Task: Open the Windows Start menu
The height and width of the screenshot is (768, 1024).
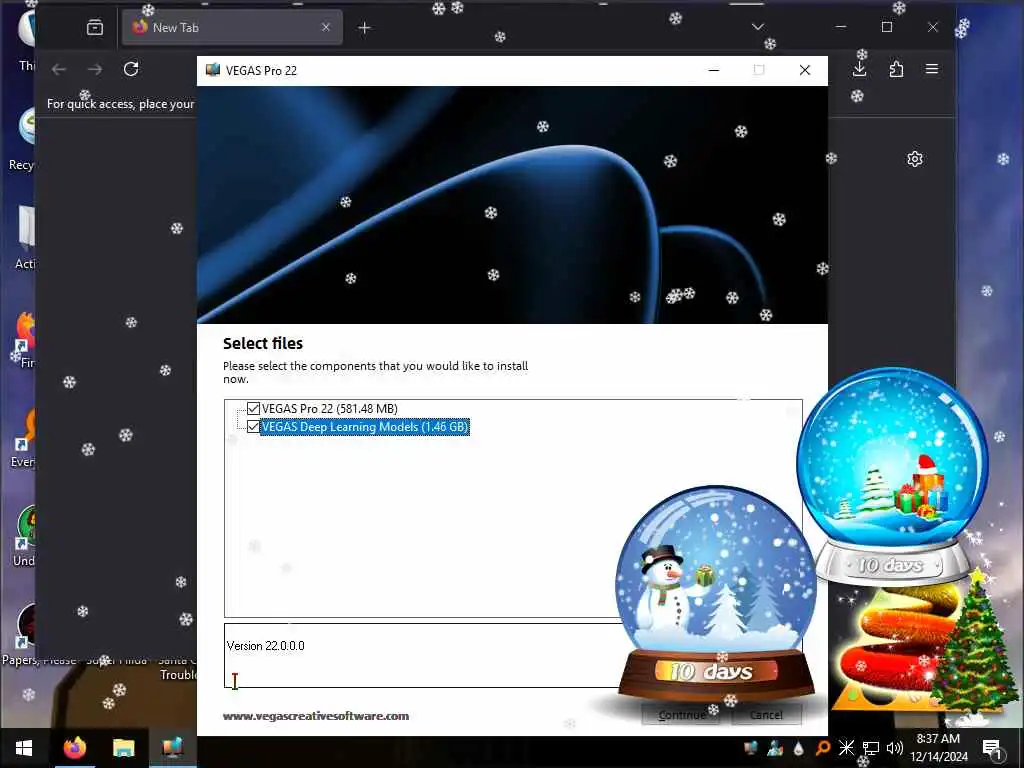Action: point(24,748)
